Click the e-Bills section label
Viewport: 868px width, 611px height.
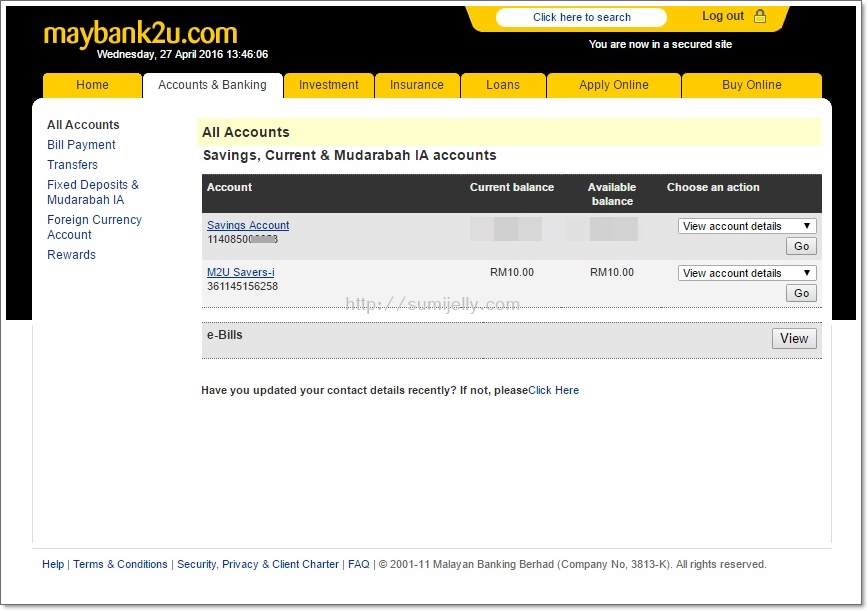click(x=225, y=335)
